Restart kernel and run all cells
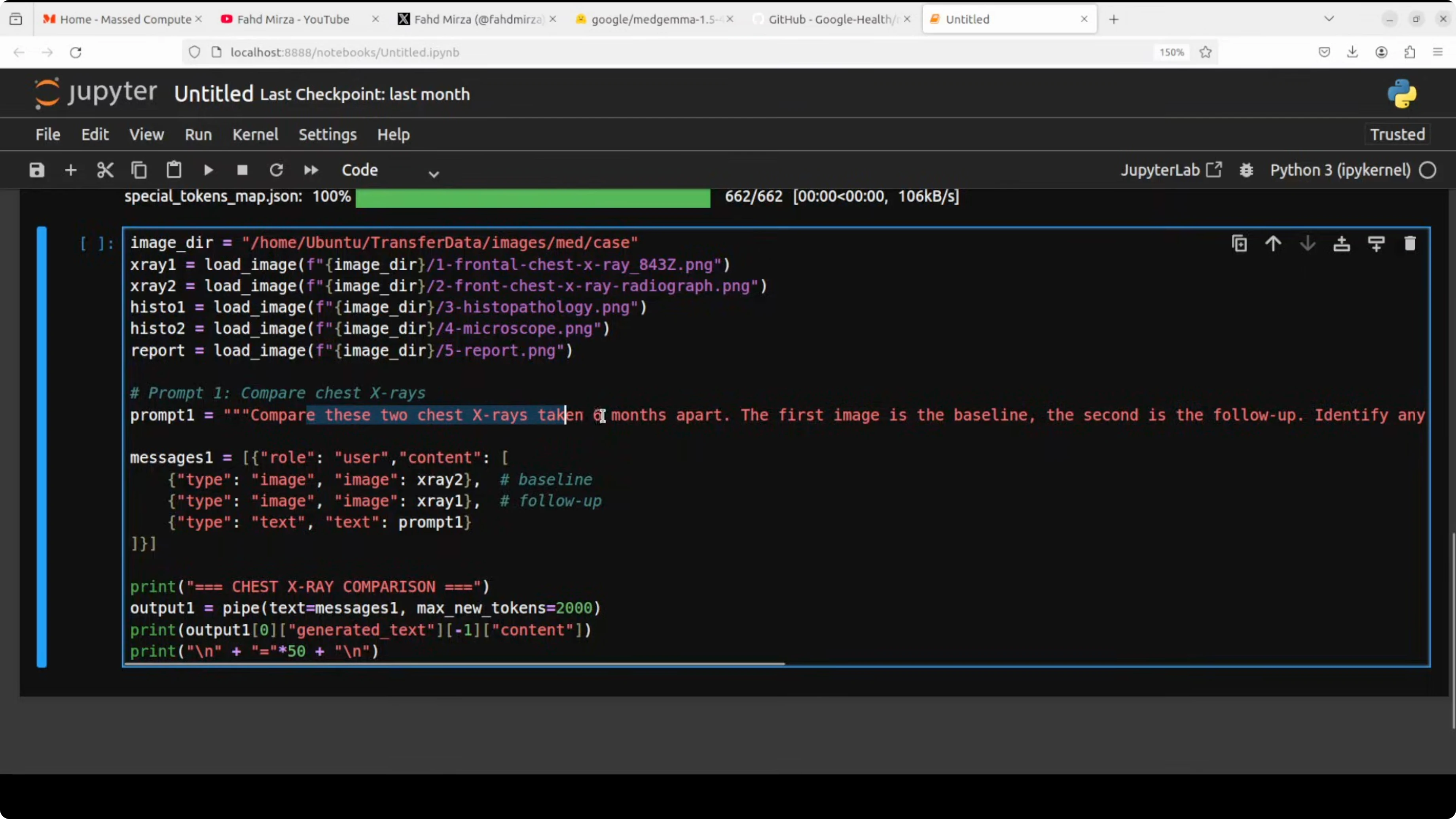 (311, 170)
